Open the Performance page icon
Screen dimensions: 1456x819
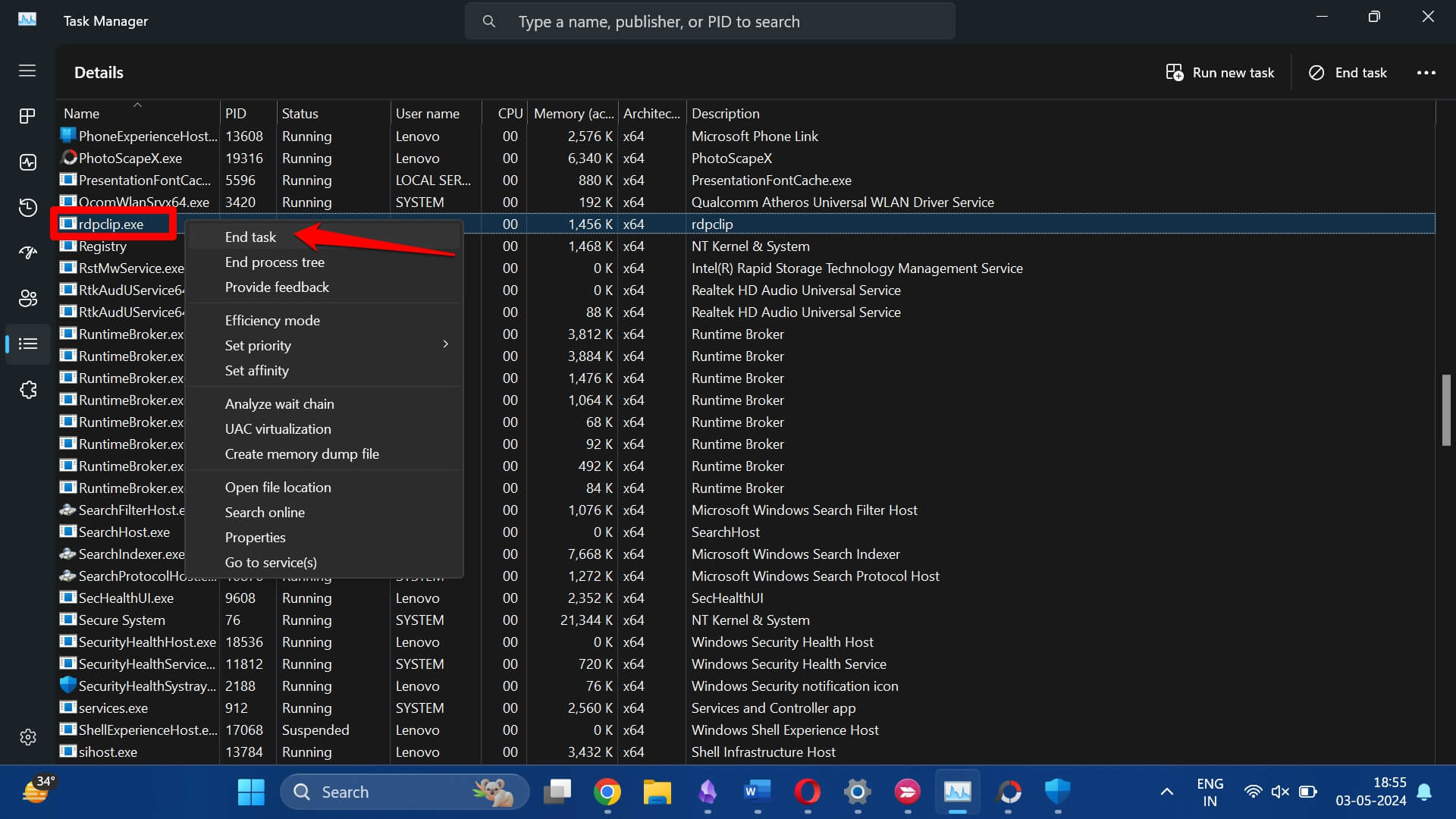click(27, 162)
